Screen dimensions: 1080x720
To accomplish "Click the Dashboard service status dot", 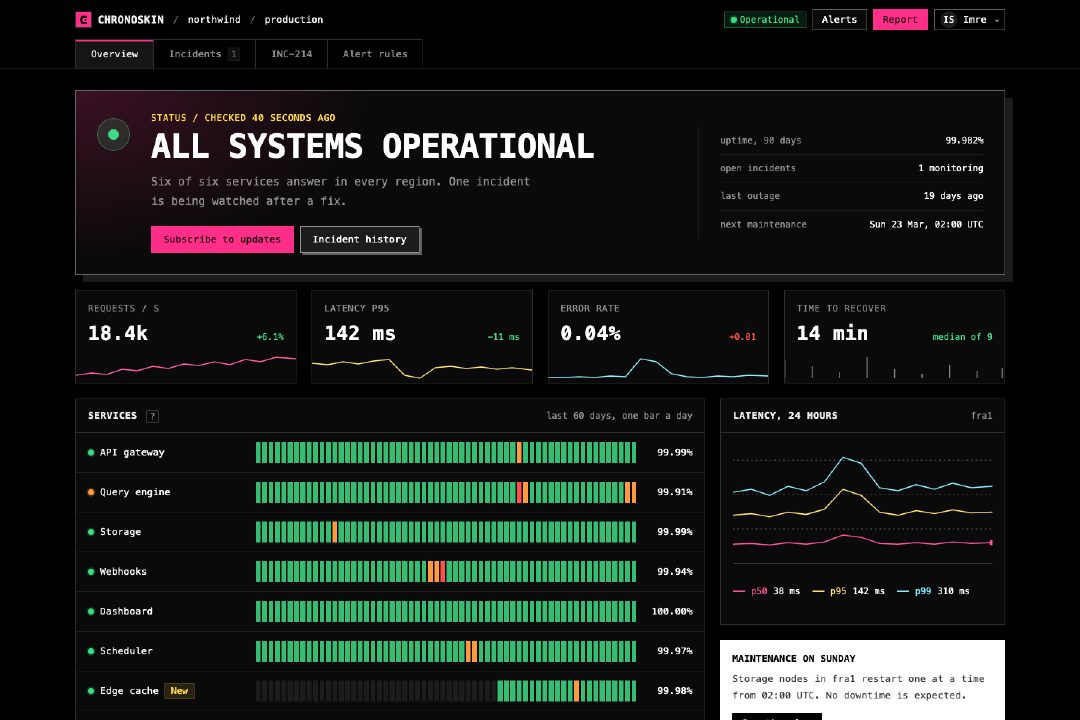I will click(x=91, y=611).
